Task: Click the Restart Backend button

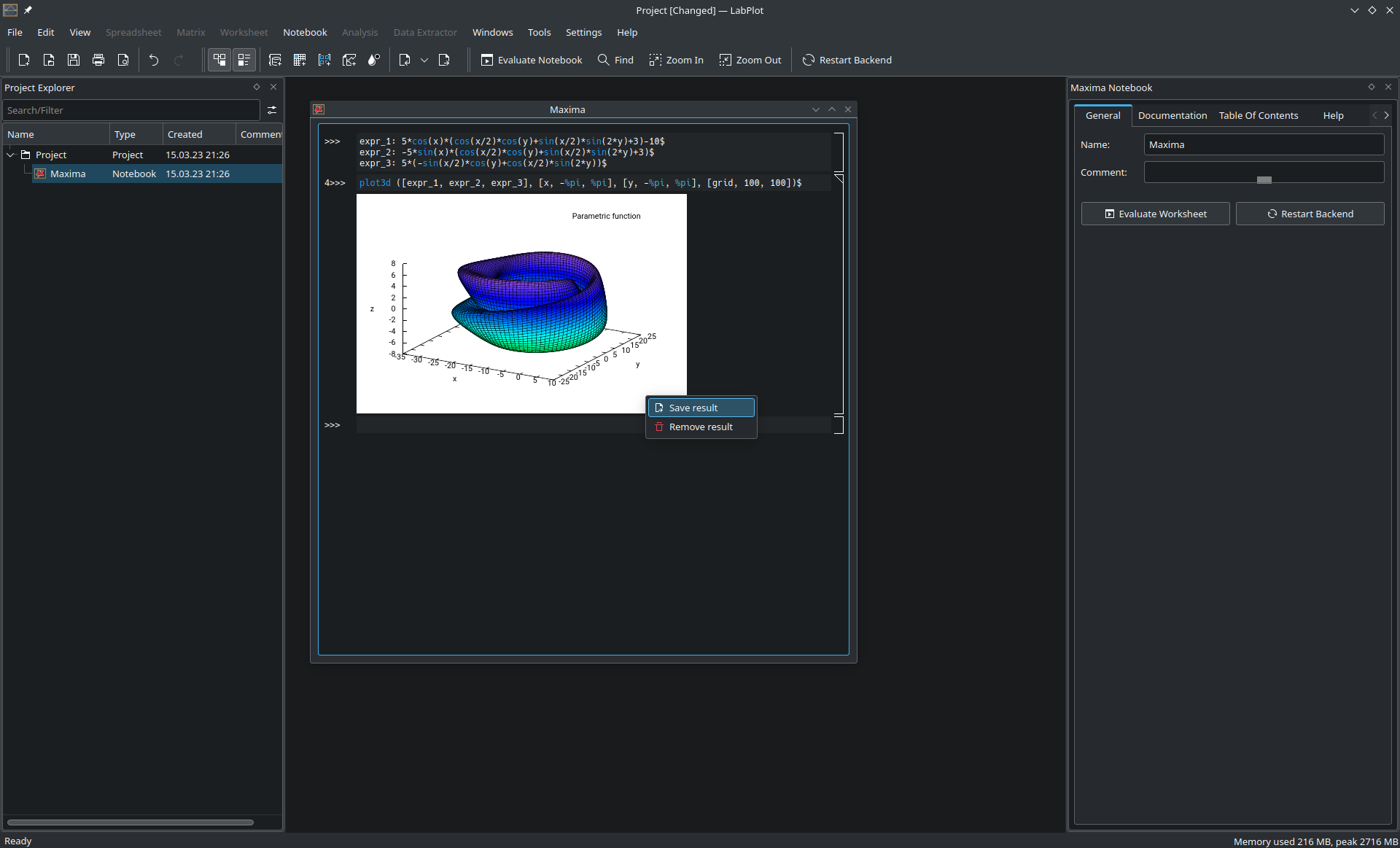Action: click(x=1310, y=213)
